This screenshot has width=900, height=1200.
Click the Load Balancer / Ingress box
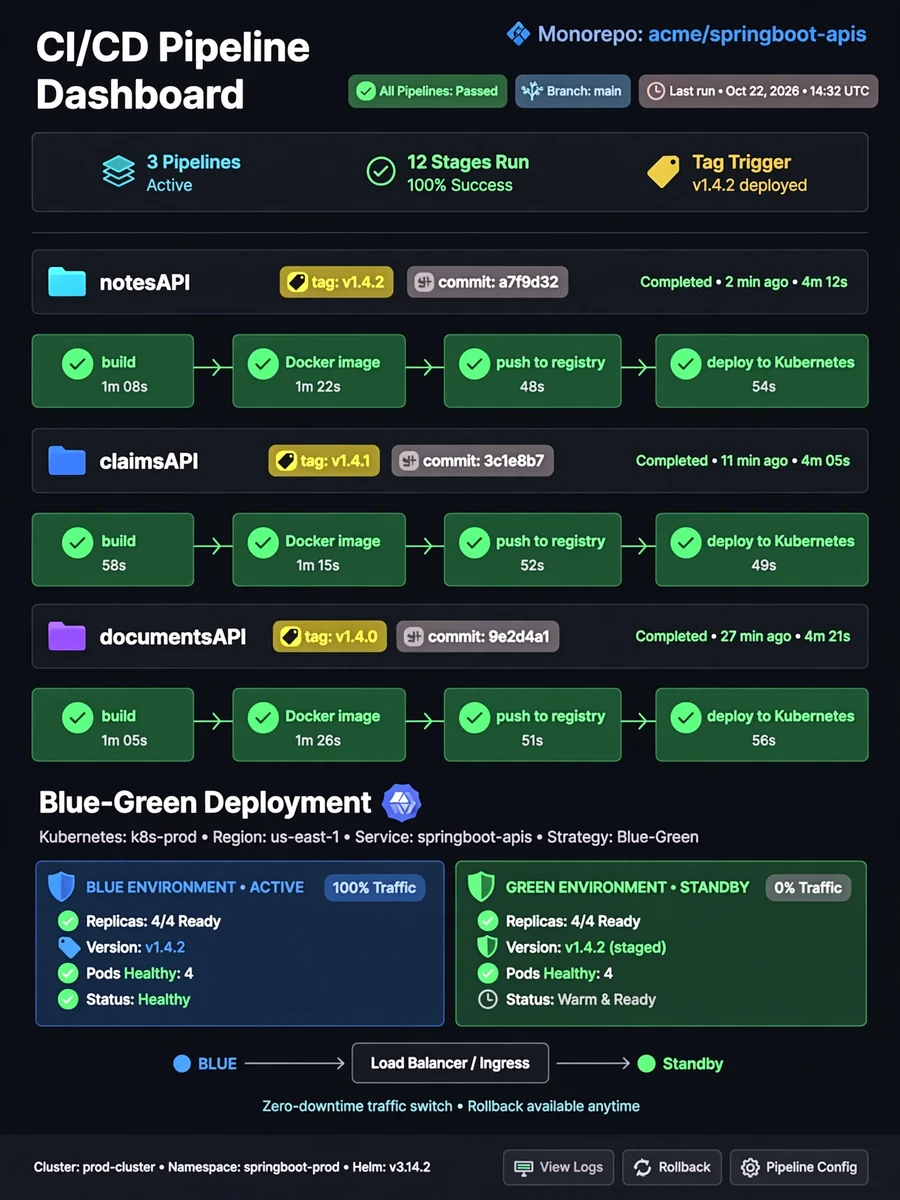tap(450, 1063)
